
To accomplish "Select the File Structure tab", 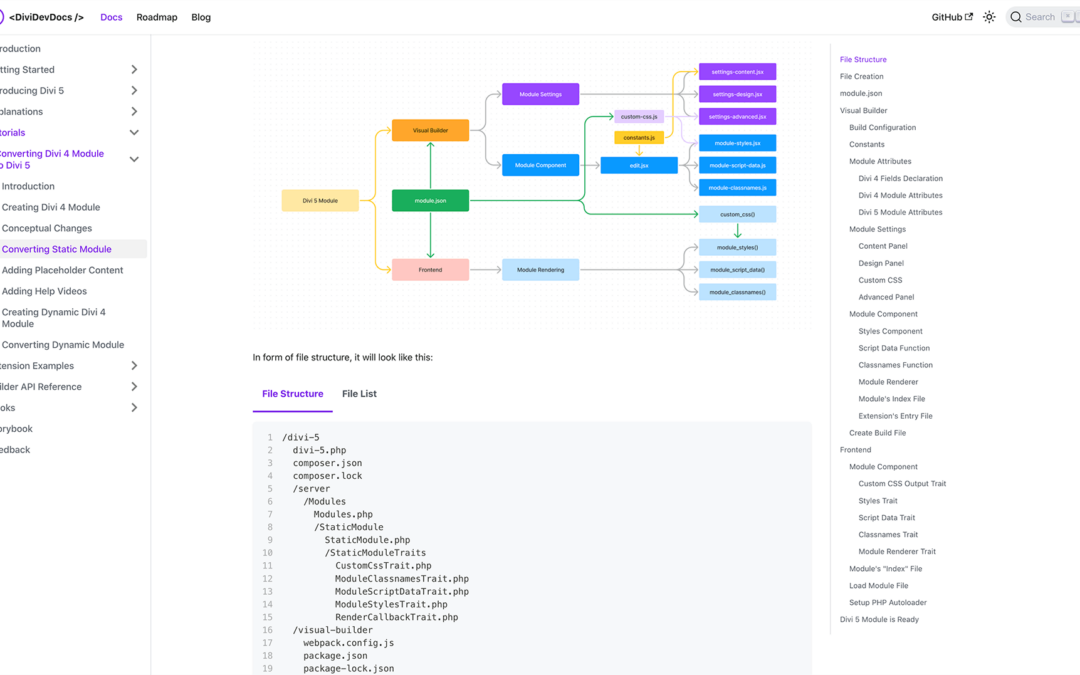I will 292,394.
